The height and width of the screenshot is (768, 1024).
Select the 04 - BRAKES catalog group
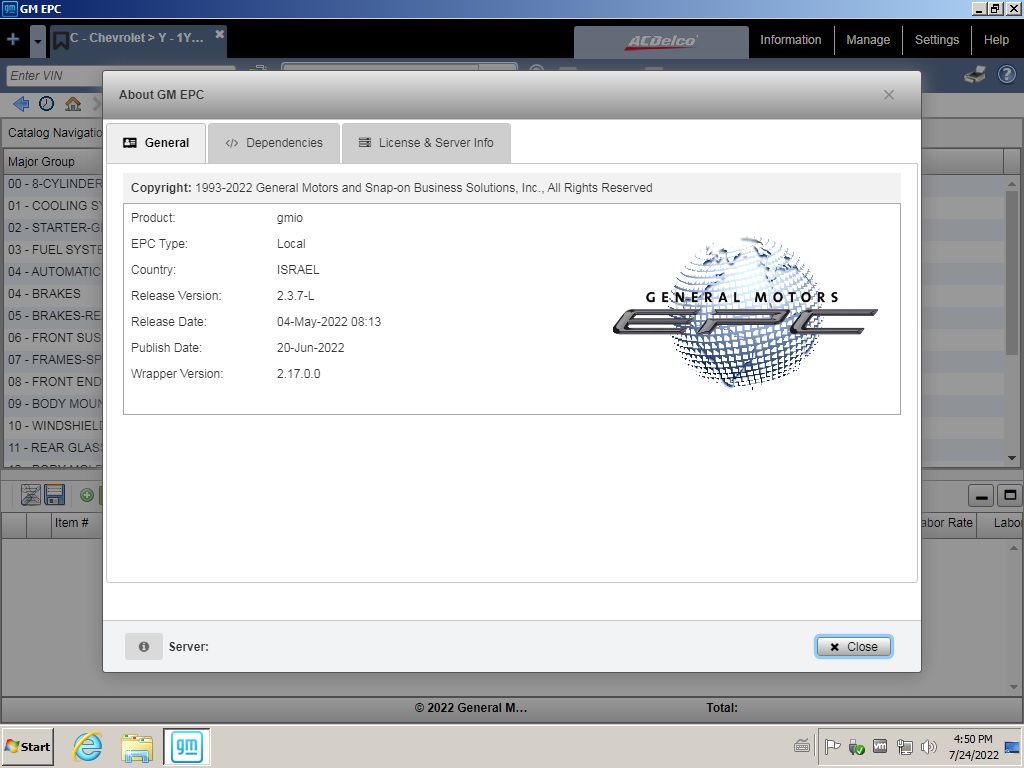click(47, 293)
